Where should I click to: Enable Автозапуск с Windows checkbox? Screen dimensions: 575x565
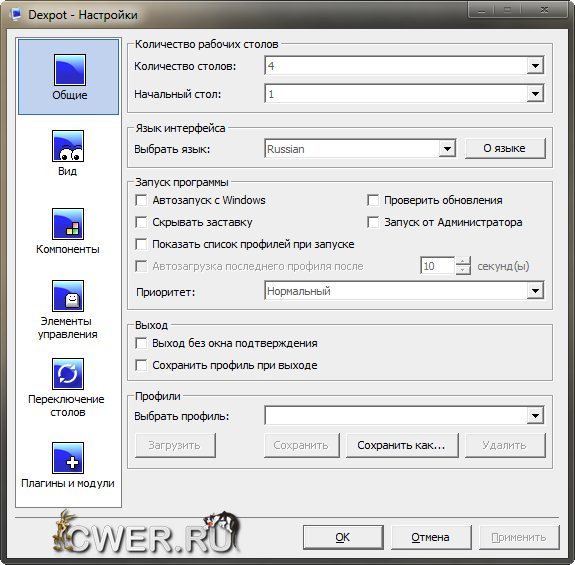(x=141, y=200)
